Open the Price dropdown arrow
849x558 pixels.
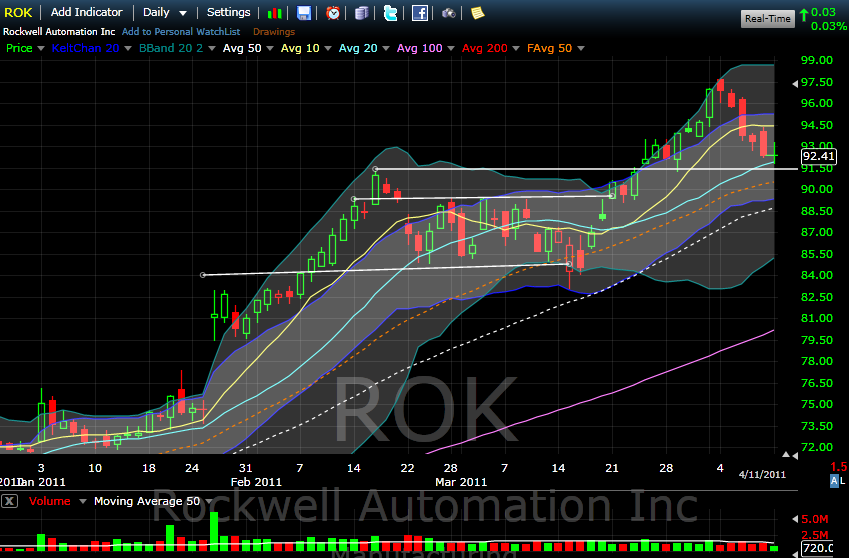click(41, 49)
